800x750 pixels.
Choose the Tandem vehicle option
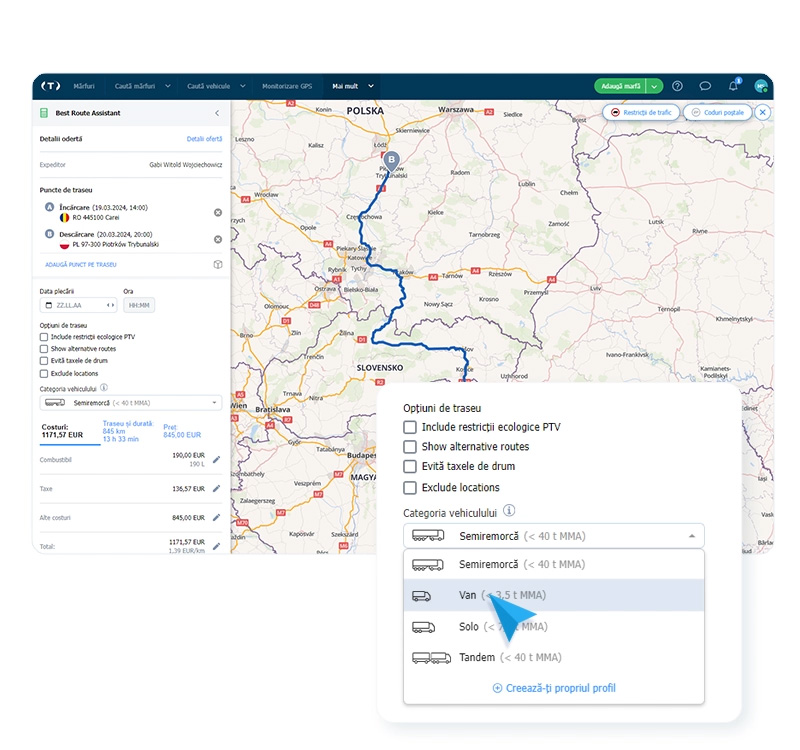[554, 657]
